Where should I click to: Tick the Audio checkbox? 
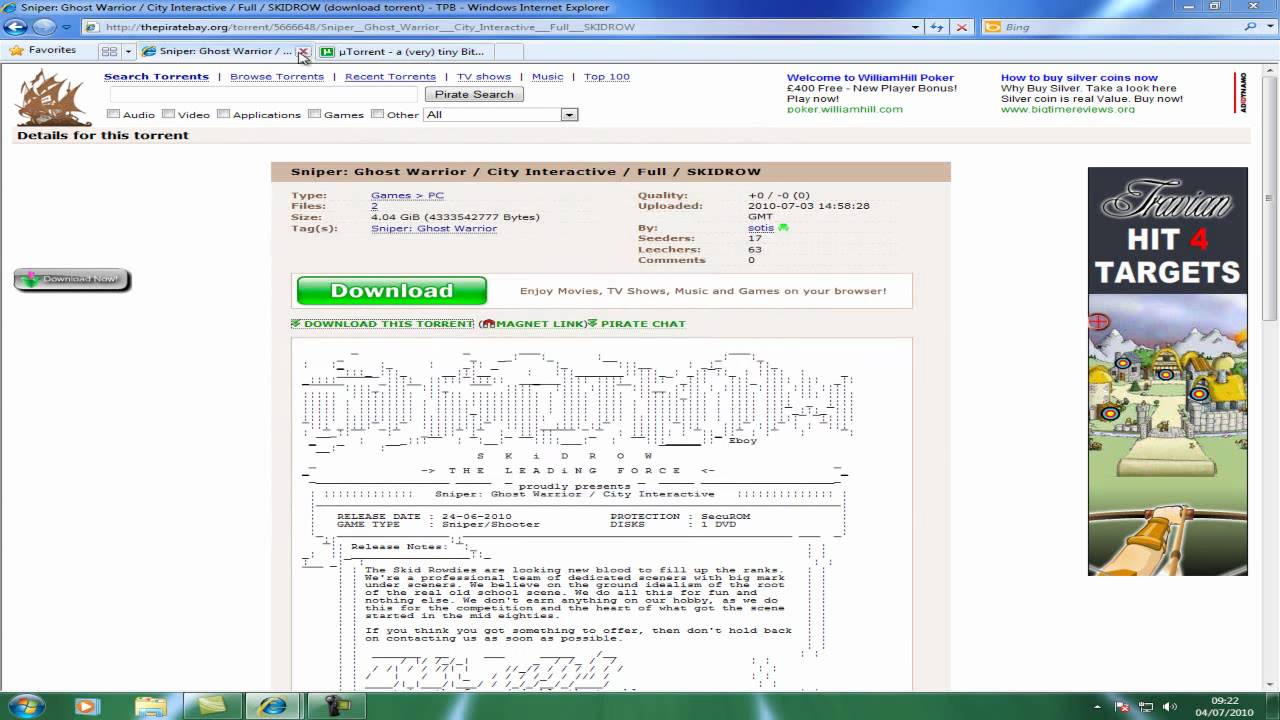point(113,114)
